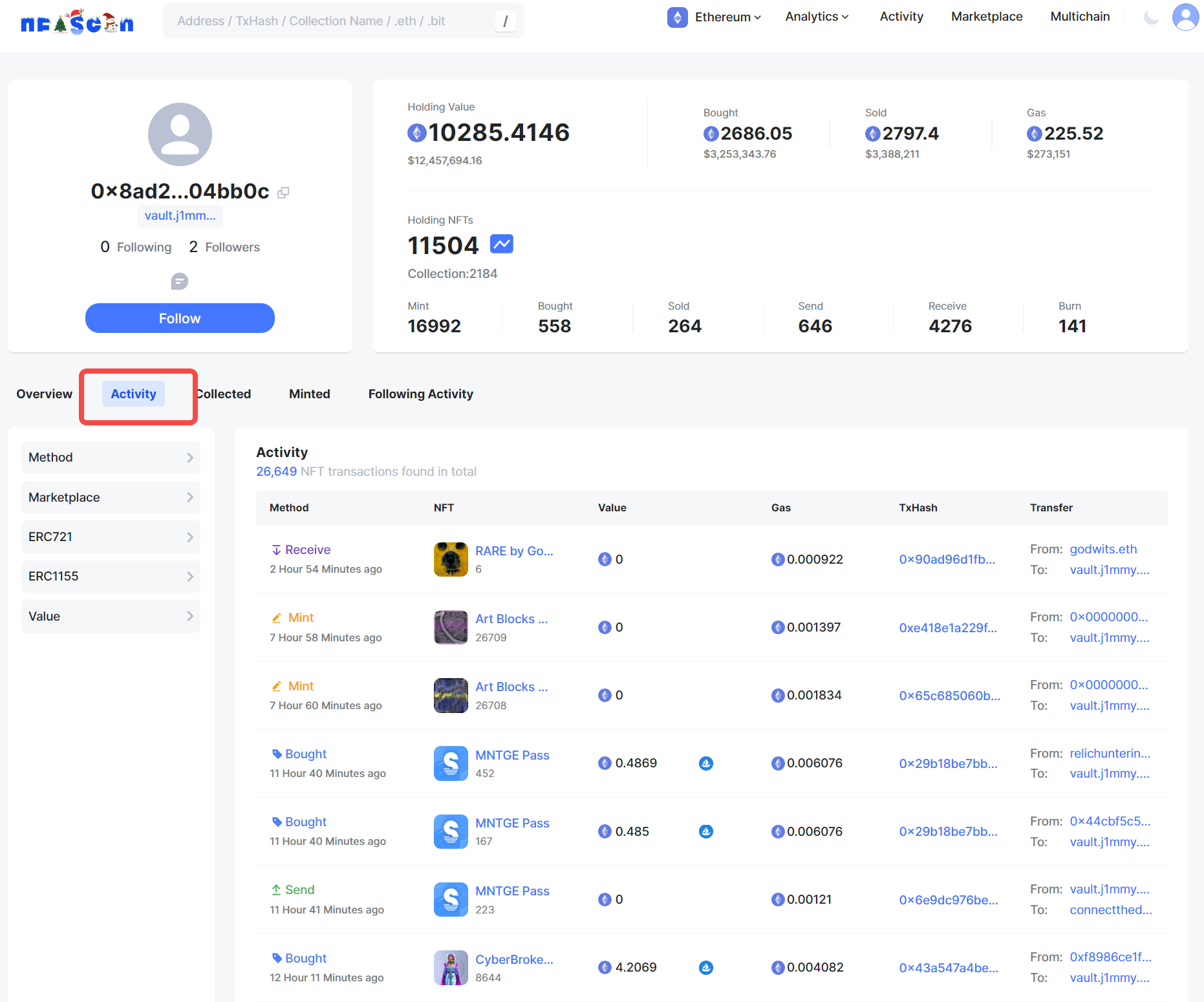Open the chat message icon under followers
This screenshot has width=1204, height=1002.
180,281
